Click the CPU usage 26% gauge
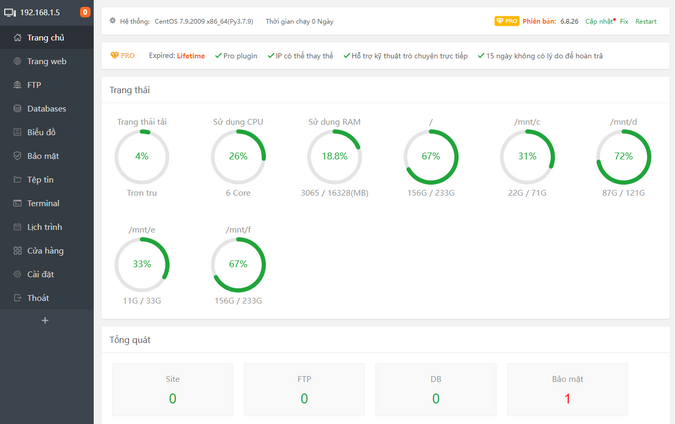 pos(238,157)
